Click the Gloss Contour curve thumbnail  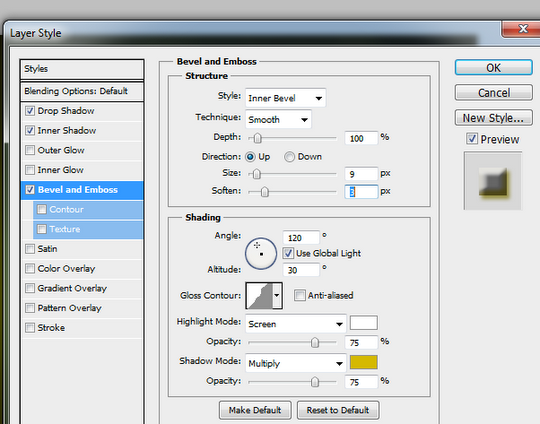point(259,296)
